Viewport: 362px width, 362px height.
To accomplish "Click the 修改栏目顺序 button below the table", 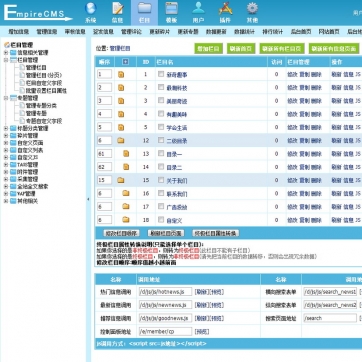I will click(x=121, y=233).
